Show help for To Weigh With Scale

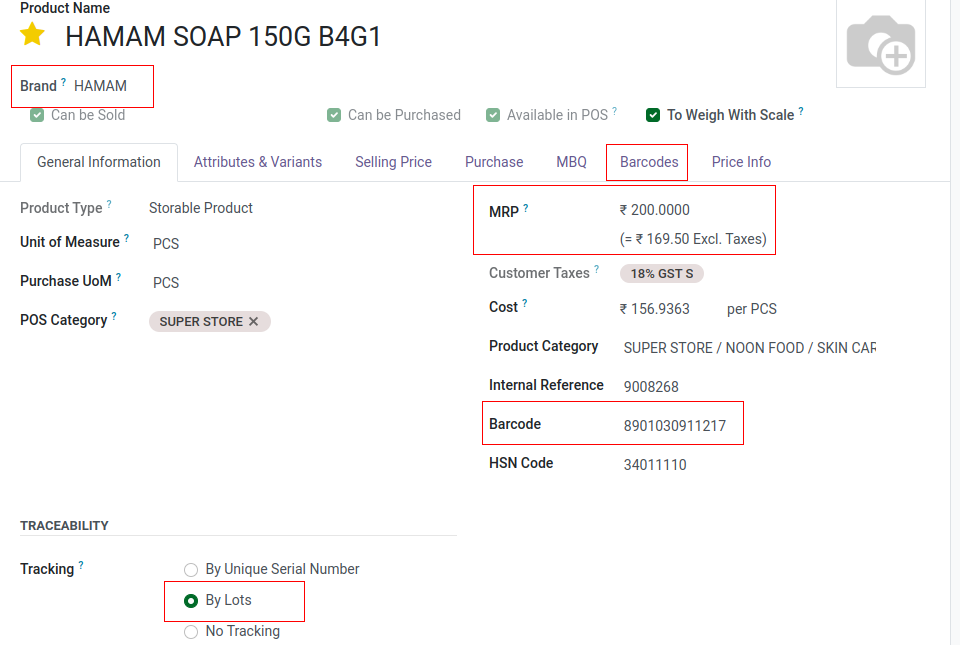(x=801, y=111)
